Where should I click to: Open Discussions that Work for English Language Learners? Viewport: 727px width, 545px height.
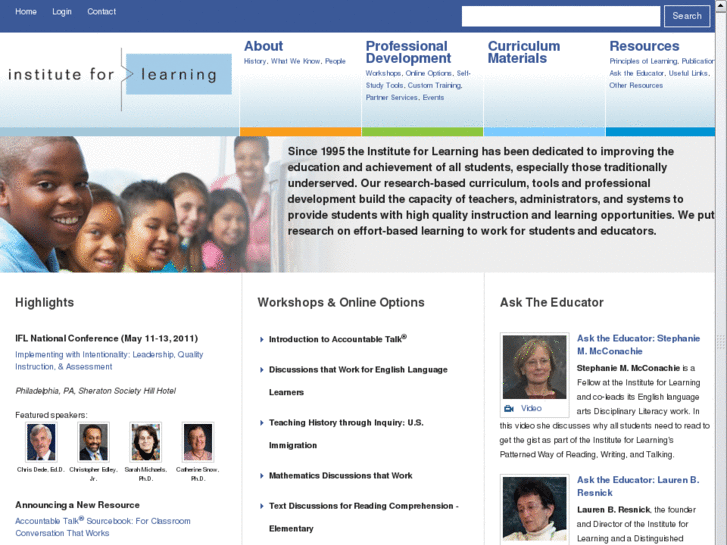click(358, 381)
